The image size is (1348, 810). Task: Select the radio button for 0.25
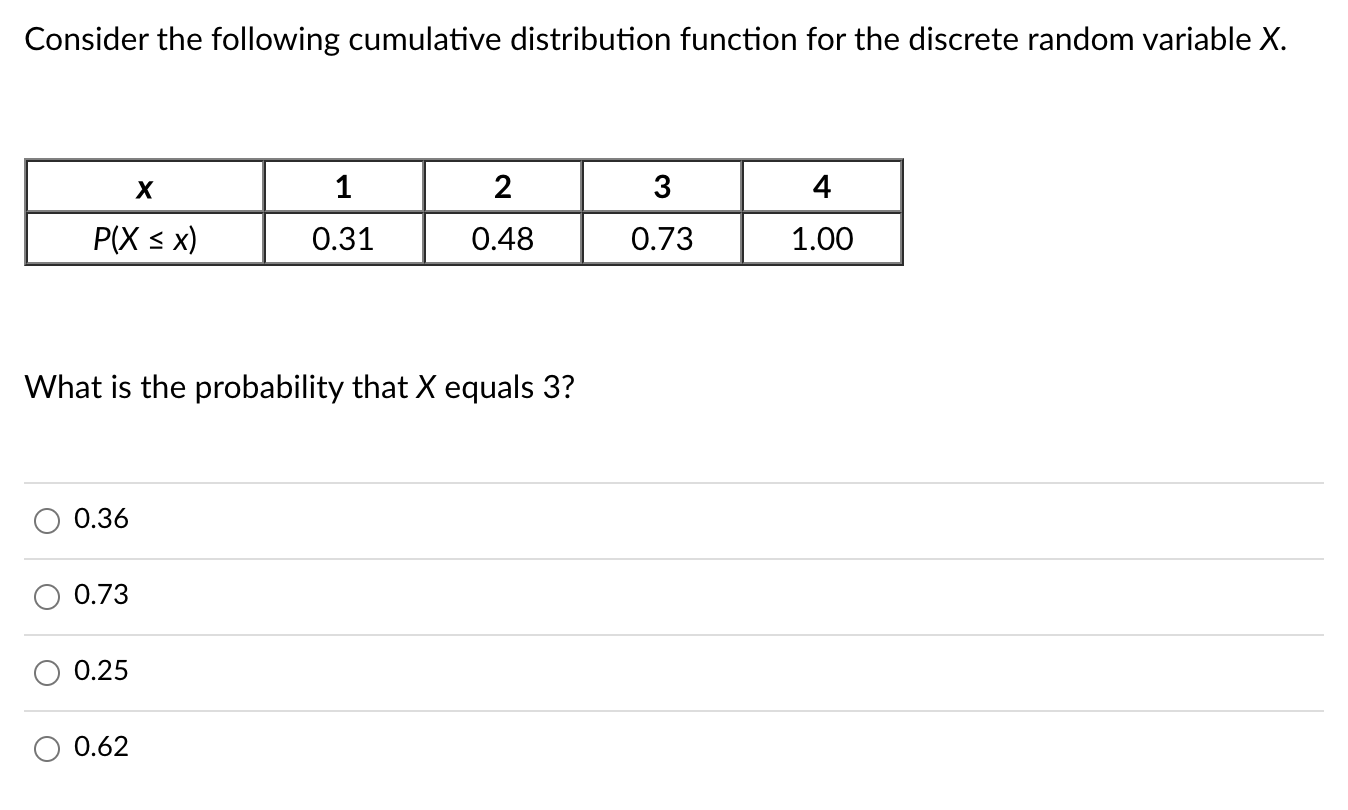tap(46, 671)
